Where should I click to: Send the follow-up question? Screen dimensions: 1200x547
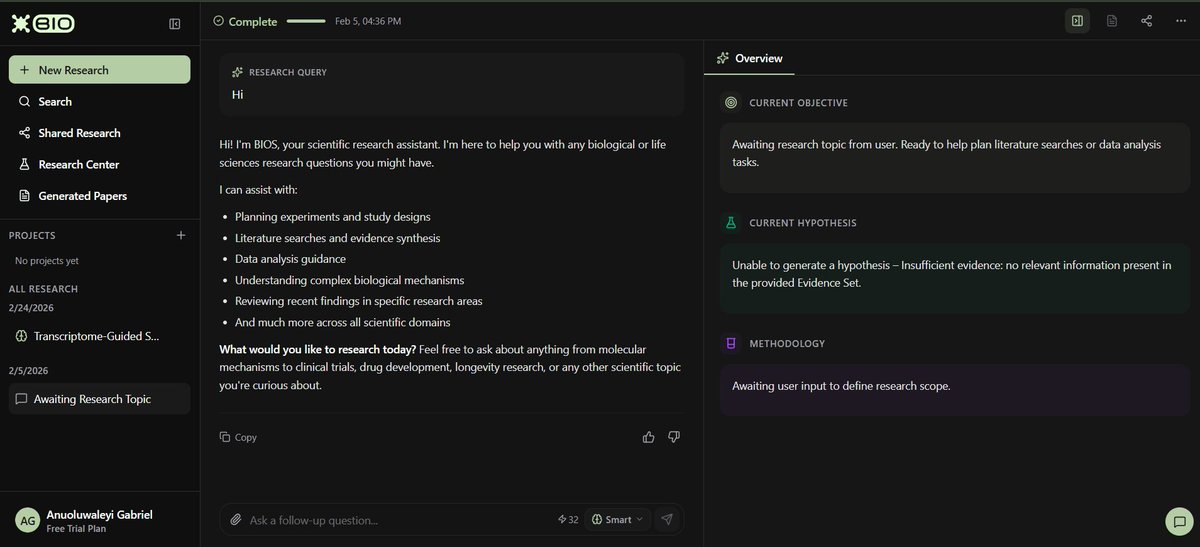(x=668, y=520)
